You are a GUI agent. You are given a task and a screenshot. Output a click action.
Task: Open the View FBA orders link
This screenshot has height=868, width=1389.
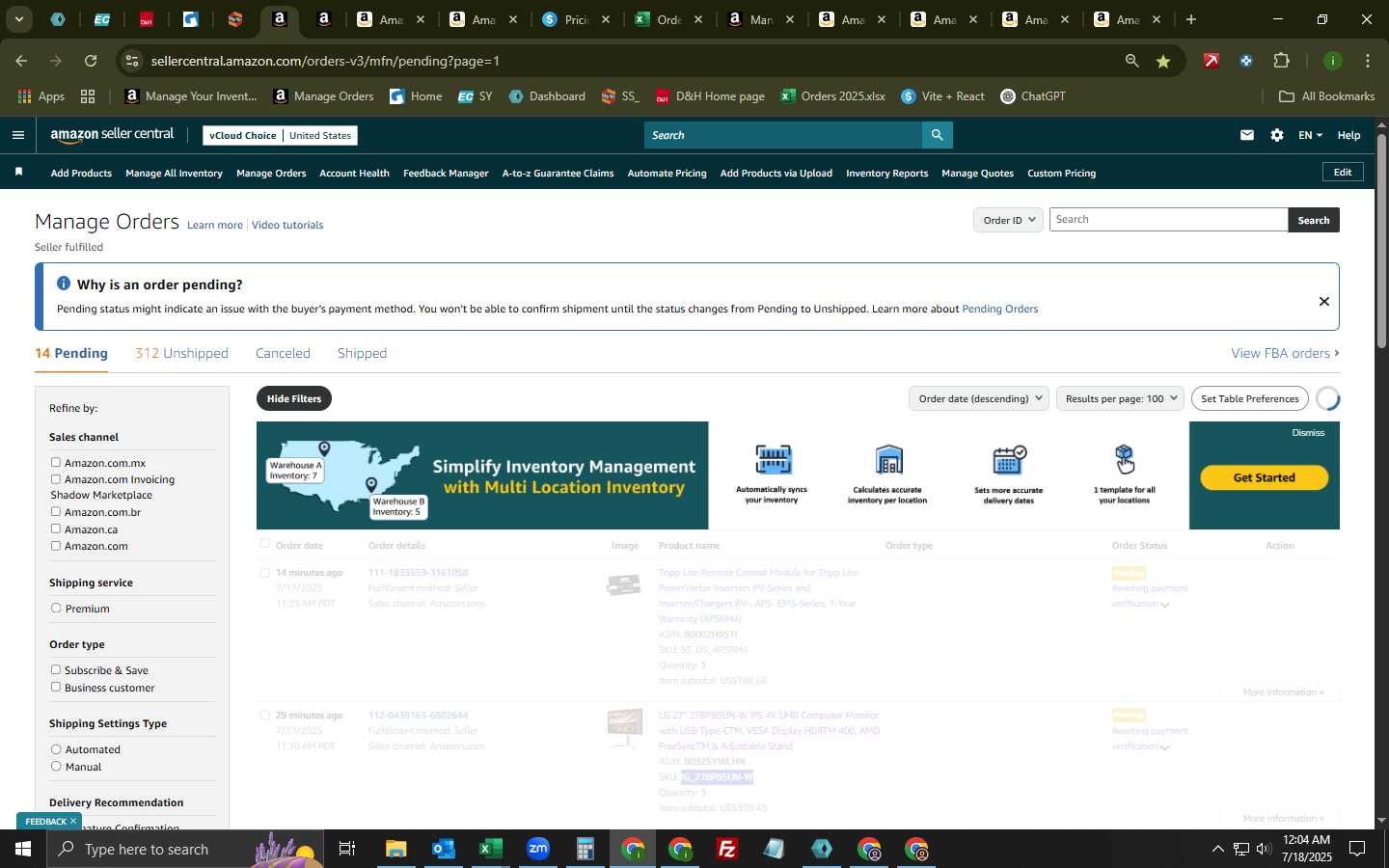point(1285,353)
